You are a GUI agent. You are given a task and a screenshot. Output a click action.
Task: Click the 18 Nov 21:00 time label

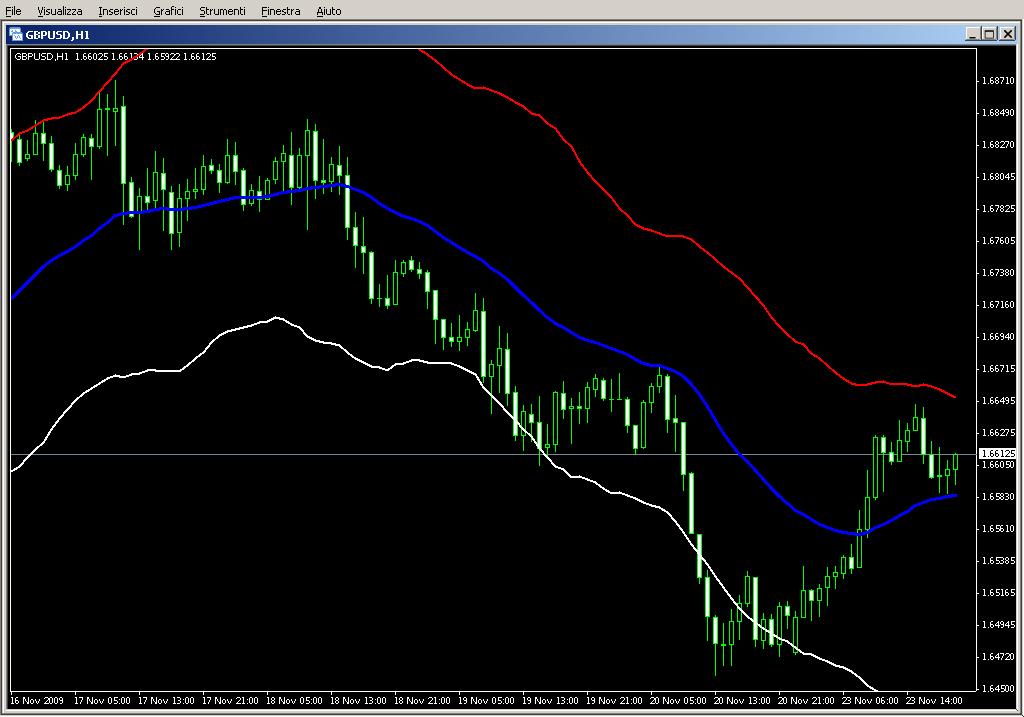(422, 701)
